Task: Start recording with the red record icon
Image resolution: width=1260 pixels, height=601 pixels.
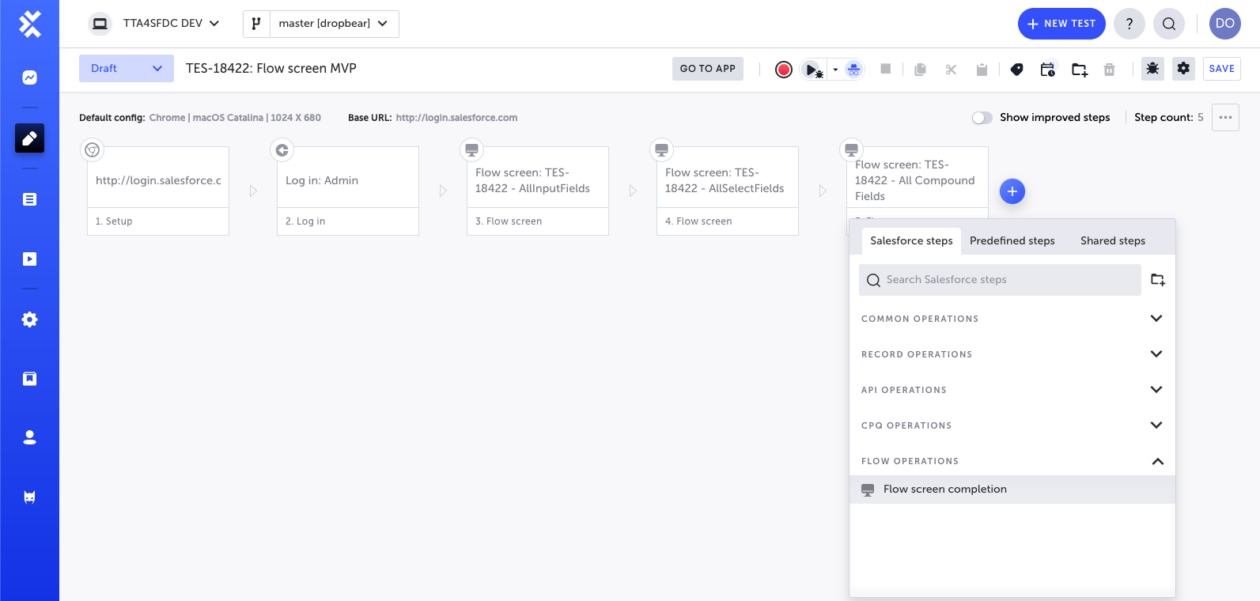Action: [x=783, y=68]
